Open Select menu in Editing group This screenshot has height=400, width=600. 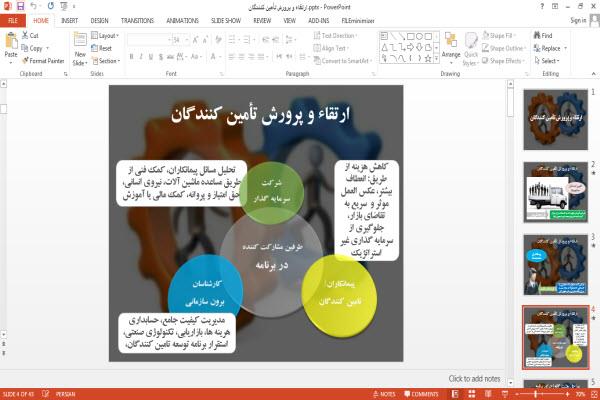547,61
